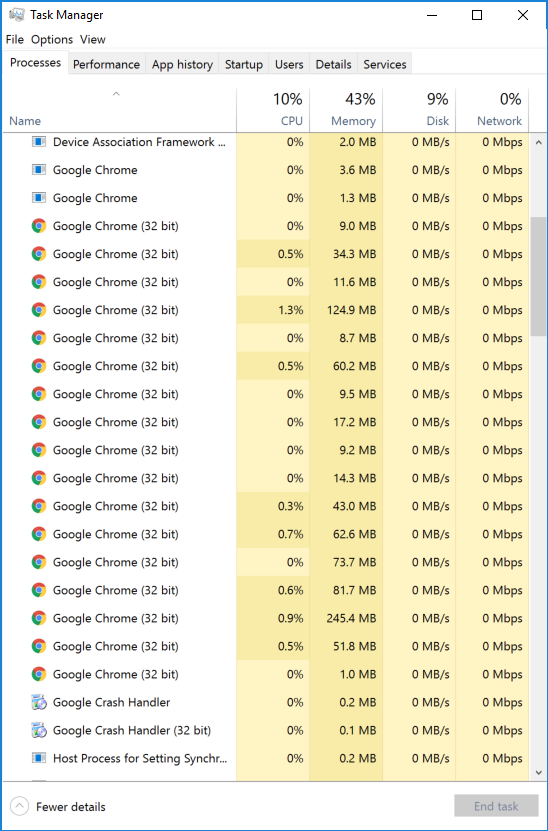Sort processes by the Memory column header
The image size is (548, 831).
click(x=346, y=110)
